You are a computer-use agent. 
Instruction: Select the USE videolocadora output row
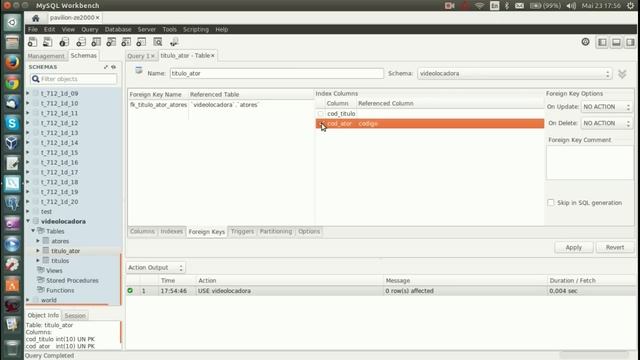tap(380, 291)
